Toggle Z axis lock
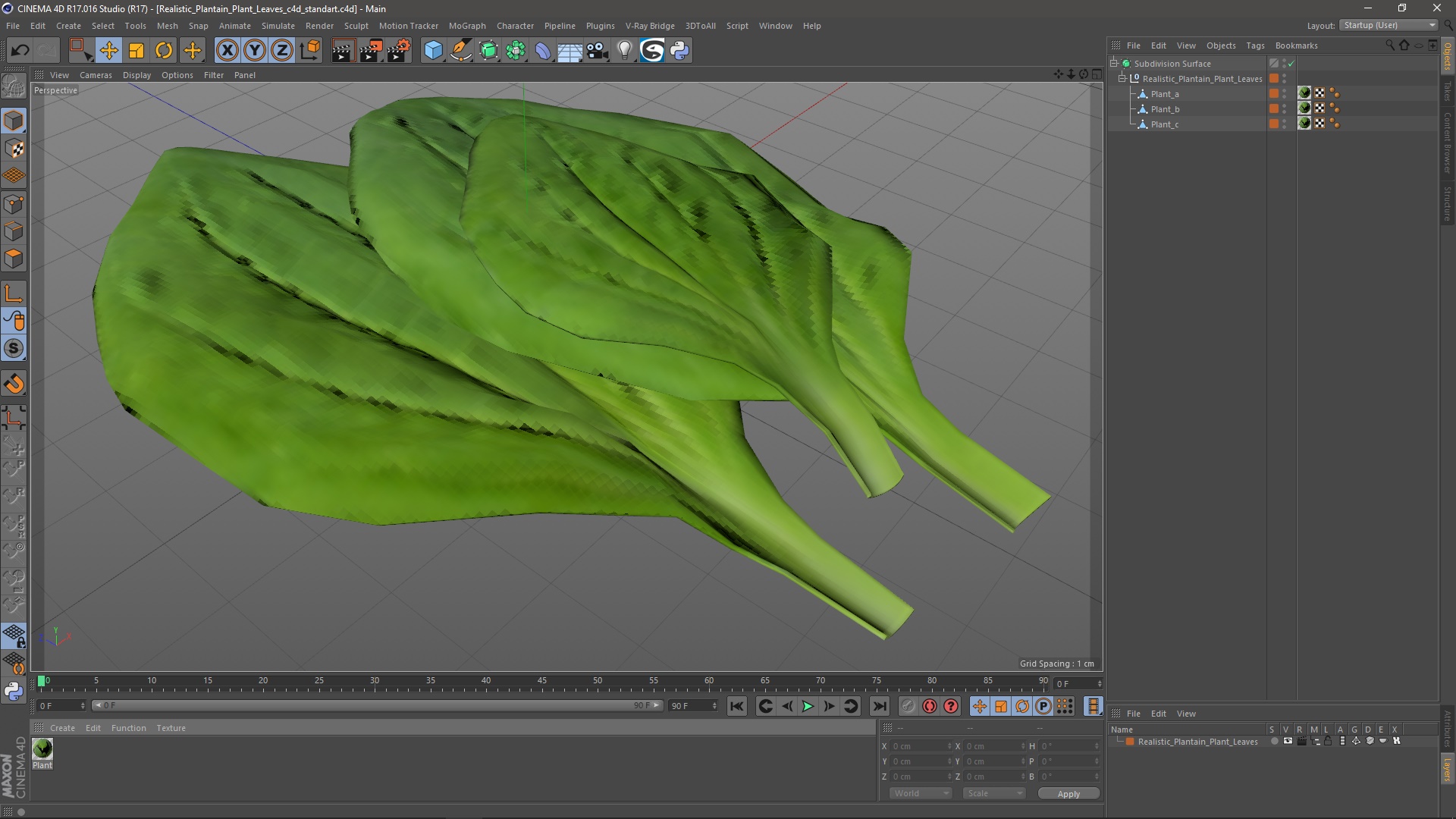 [x=282, y=51]
